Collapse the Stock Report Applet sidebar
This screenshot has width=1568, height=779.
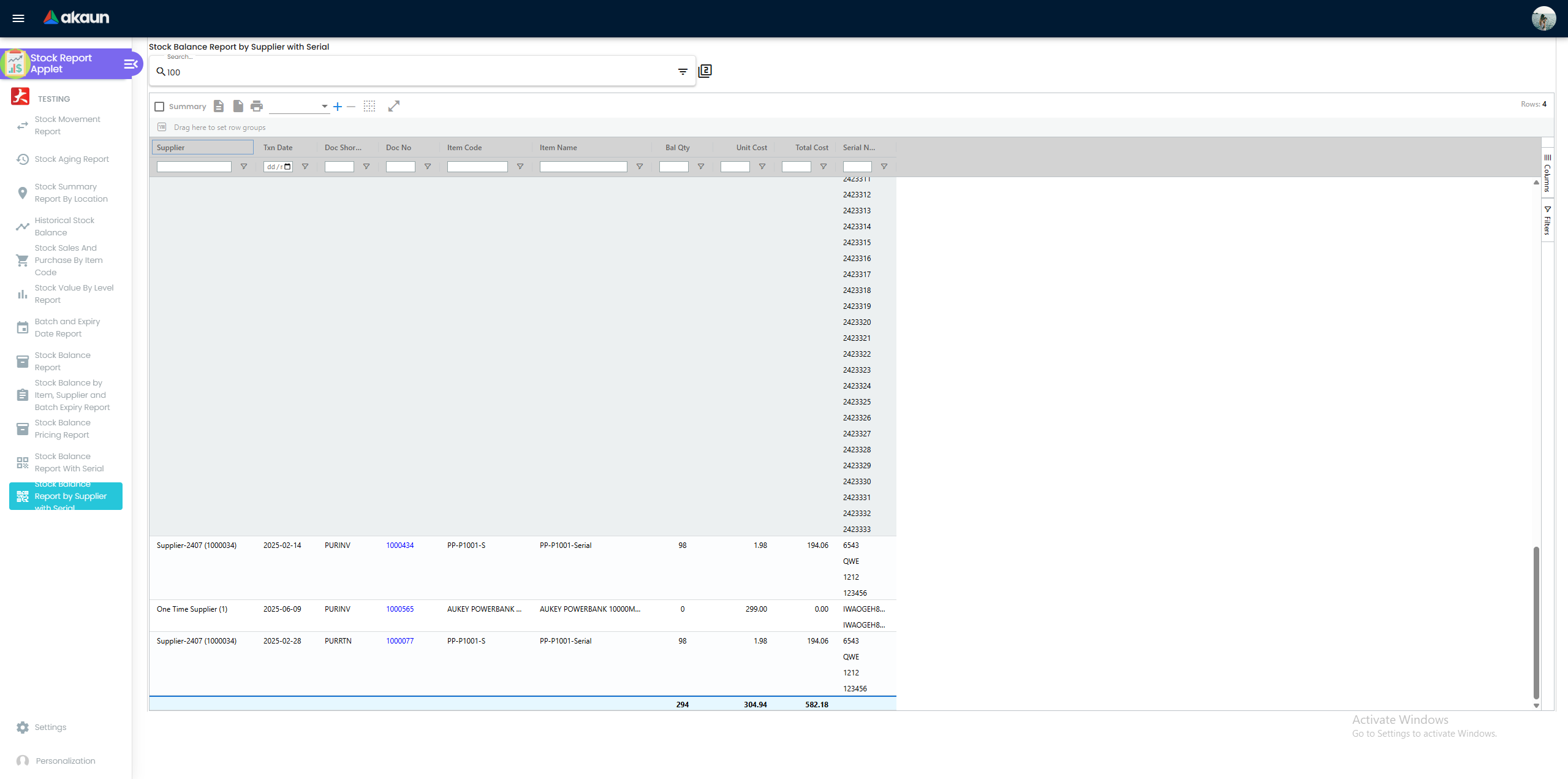131,64
